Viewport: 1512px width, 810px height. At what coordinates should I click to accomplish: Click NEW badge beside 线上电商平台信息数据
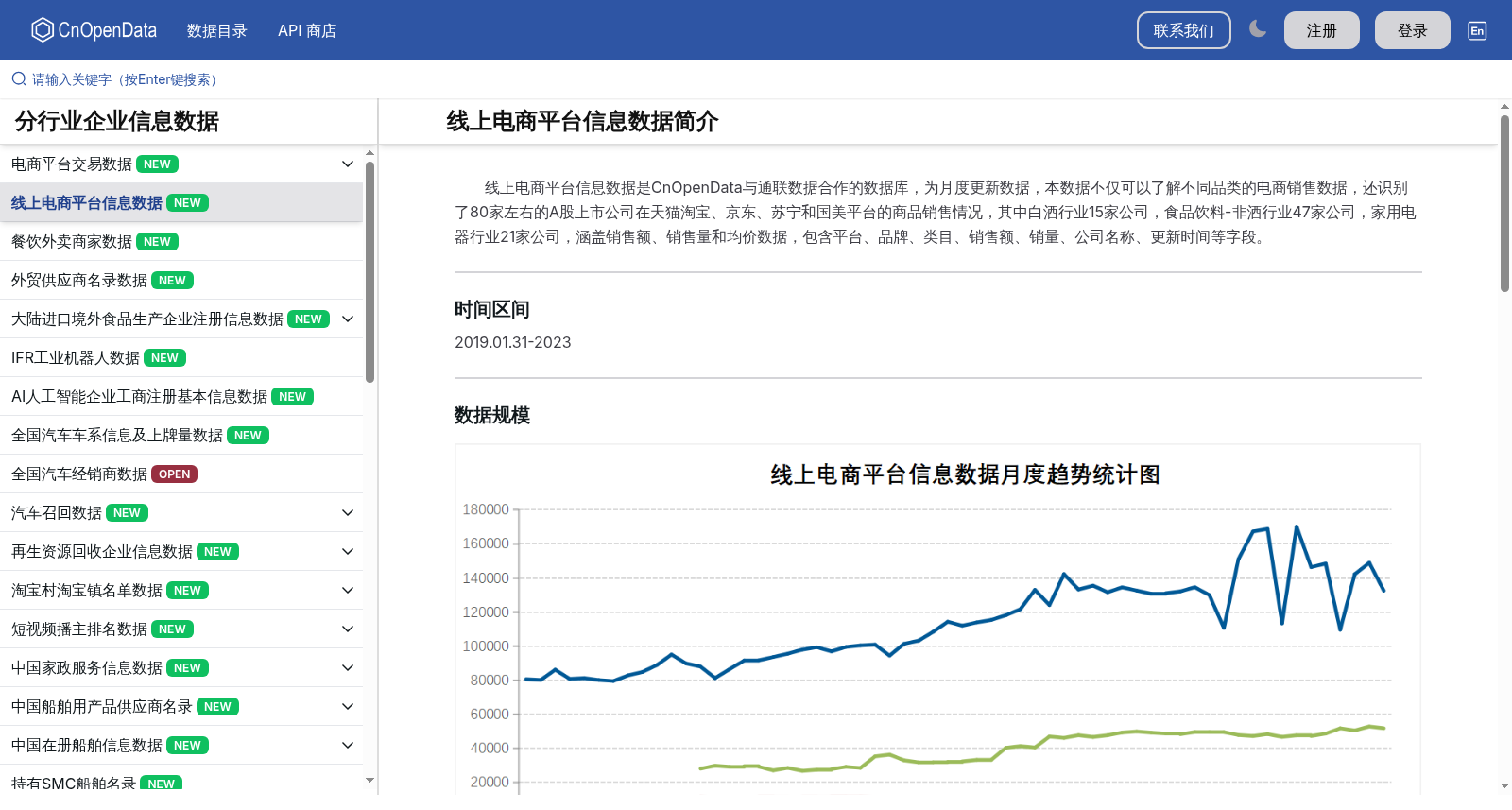click(187, 203)
